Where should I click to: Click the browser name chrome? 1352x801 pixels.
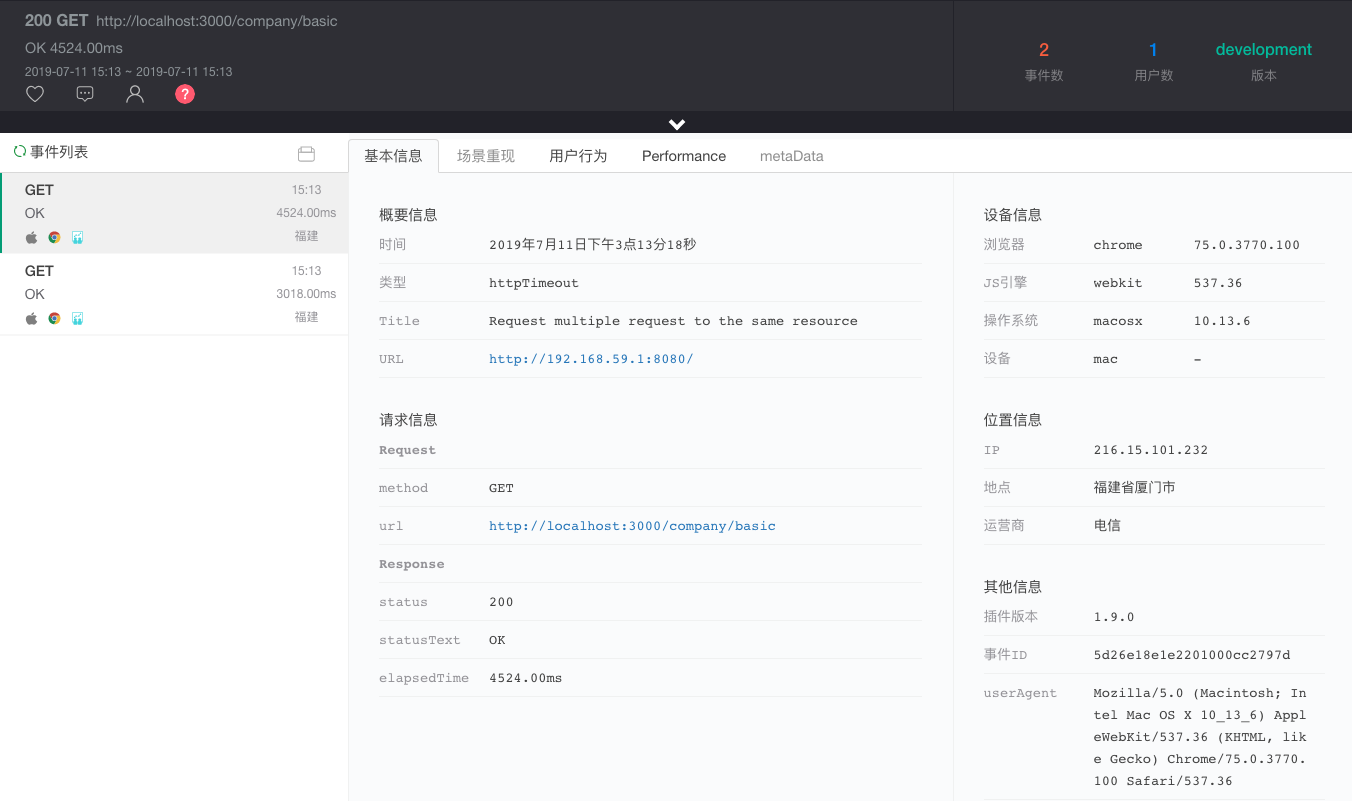click(1118, 245)
